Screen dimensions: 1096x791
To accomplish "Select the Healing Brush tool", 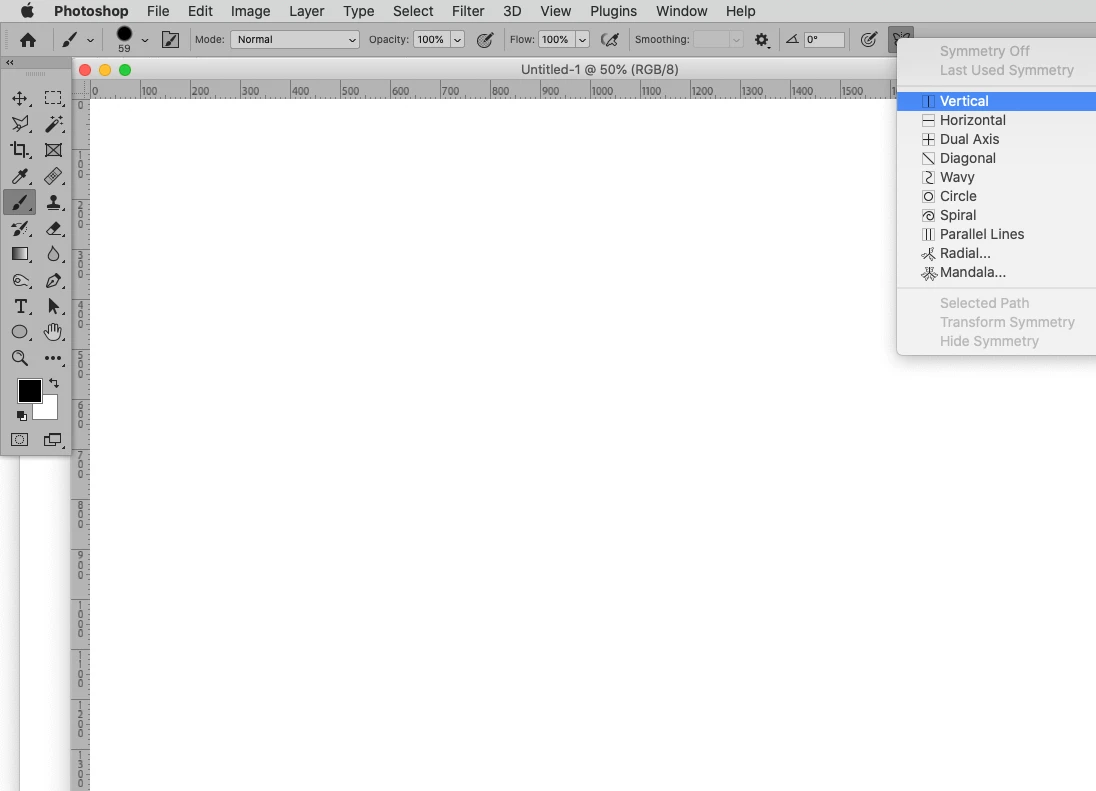I will [x=53, y=176].
